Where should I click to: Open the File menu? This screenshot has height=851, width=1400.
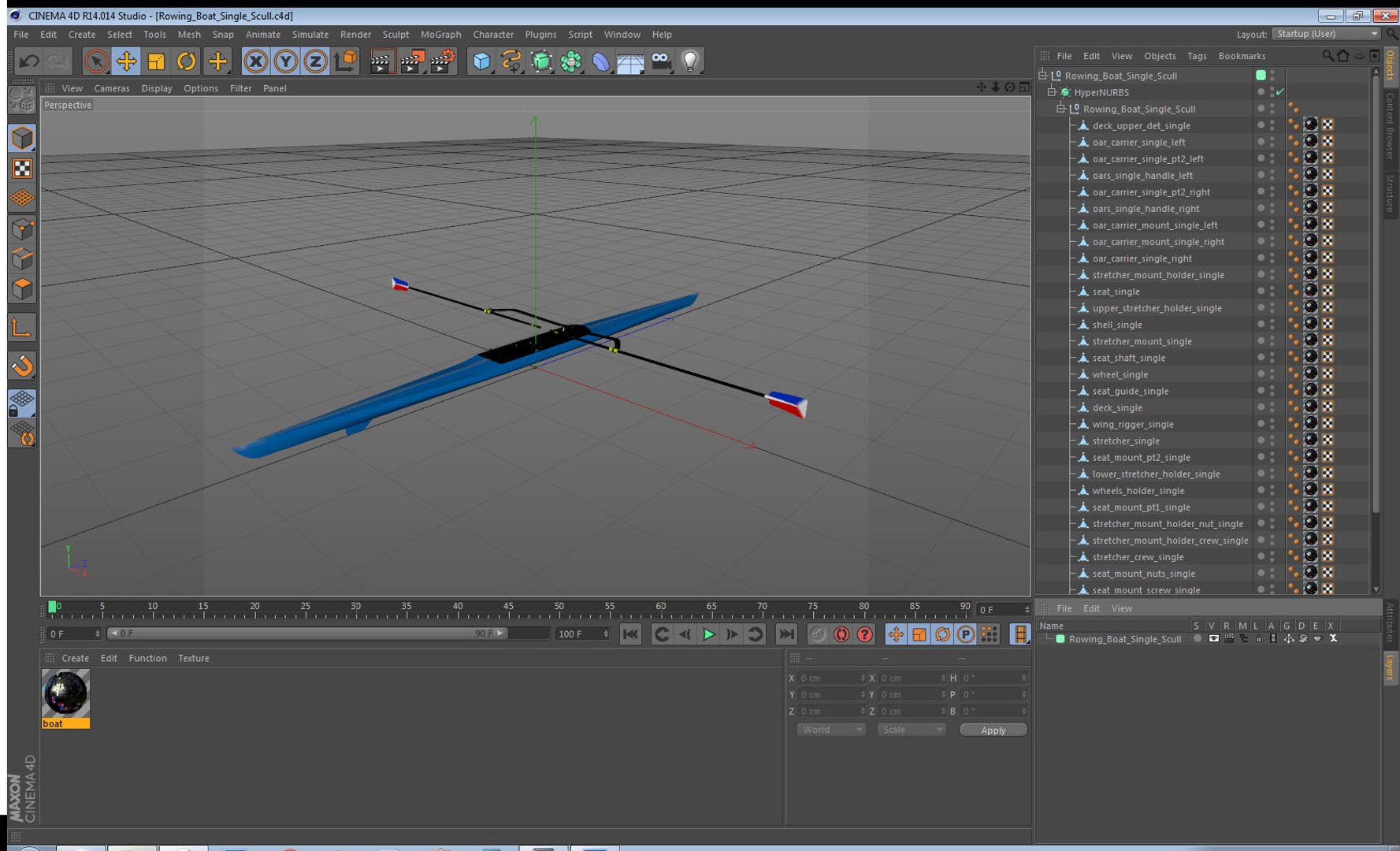point(21,35)
